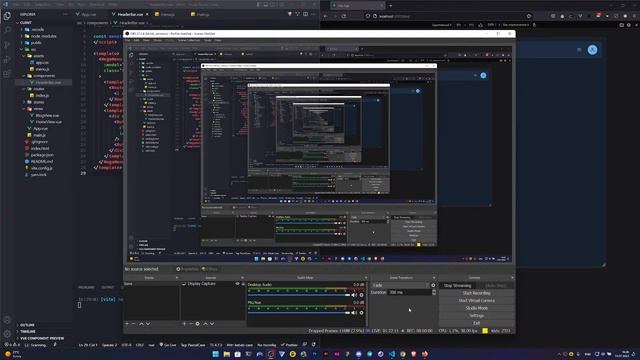The width and height of the screenshot is (640, 360).
Task: Open Mic/Aux settings gear in Audio Mixer
Action: pyautogui.click(x=361, y=313)
